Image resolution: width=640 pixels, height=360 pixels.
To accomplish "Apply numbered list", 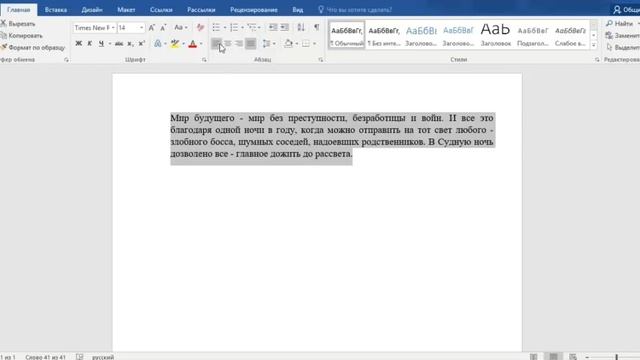I will coord(234,27).
